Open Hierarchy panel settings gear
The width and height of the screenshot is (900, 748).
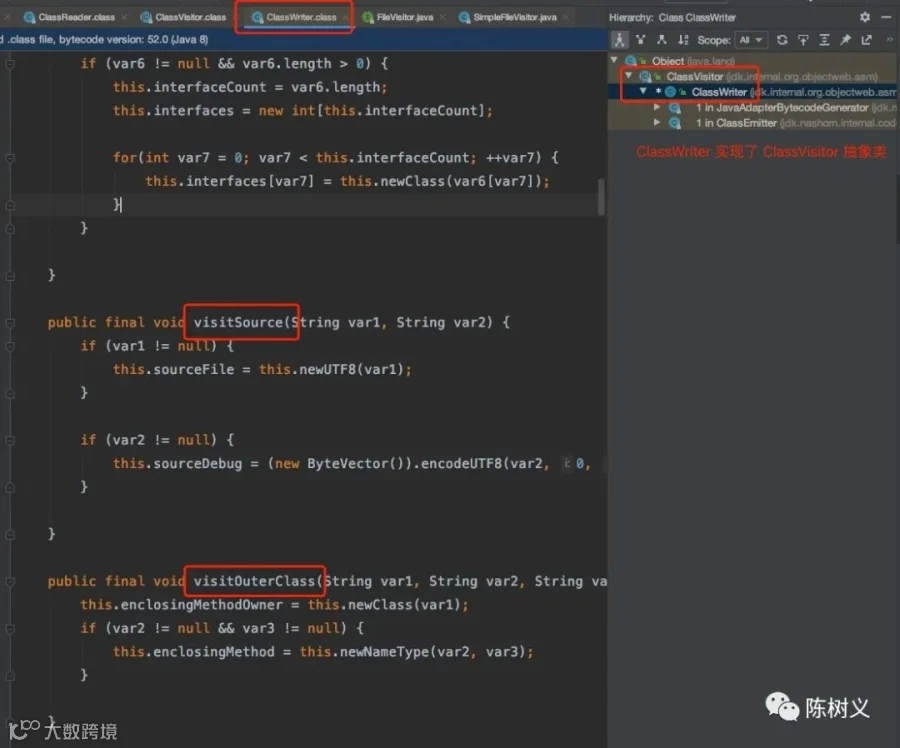tap(865, 17)
